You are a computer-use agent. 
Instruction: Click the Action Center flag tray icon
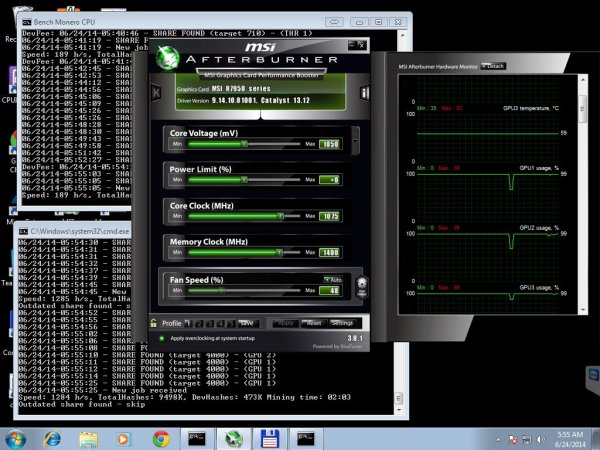[x=513, y=440]
